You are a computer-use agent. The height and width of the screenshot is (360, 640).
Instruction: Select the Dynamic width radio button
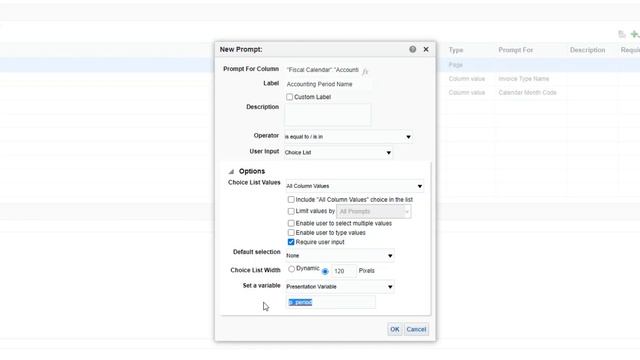[291, 269]
